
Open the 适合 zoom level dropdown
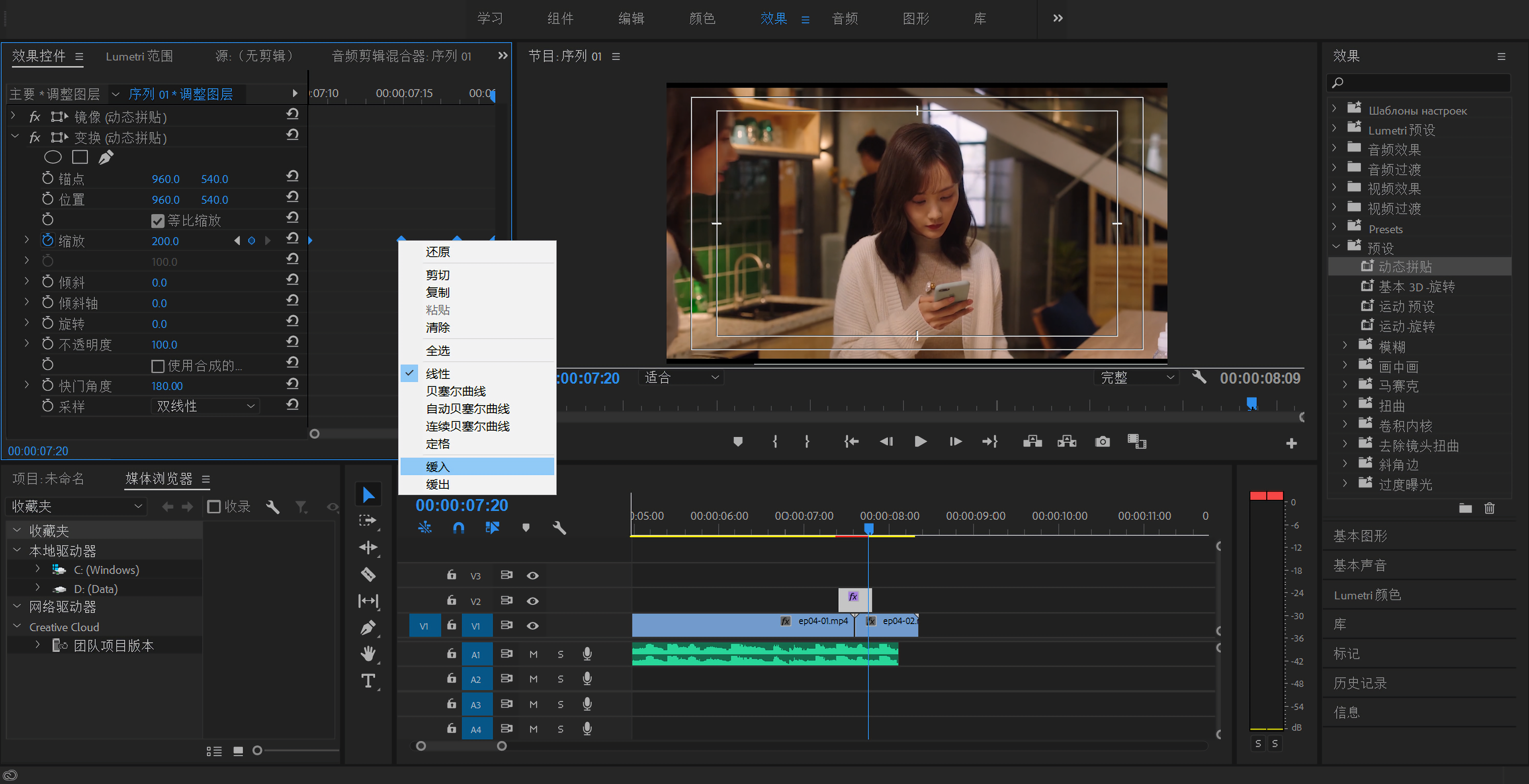681,377
